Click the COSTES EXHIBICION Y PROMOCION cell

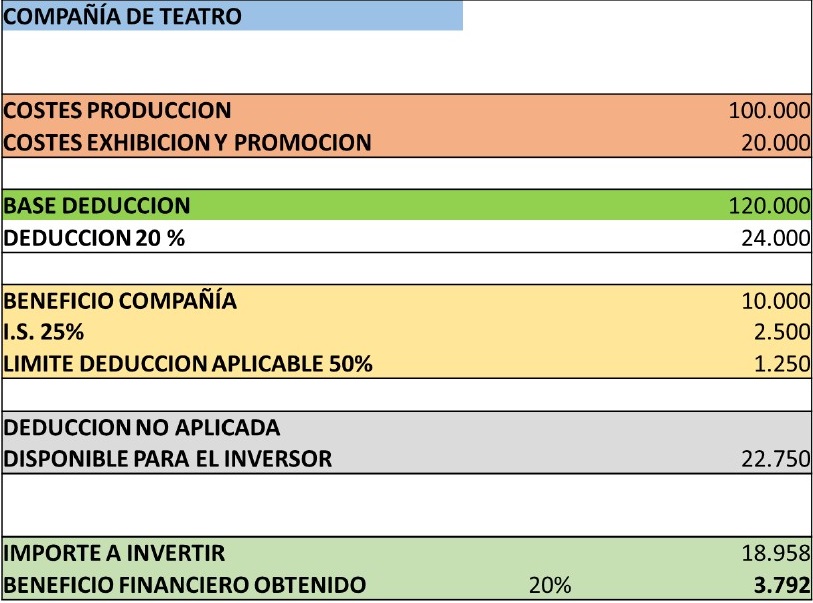(188, 142)
